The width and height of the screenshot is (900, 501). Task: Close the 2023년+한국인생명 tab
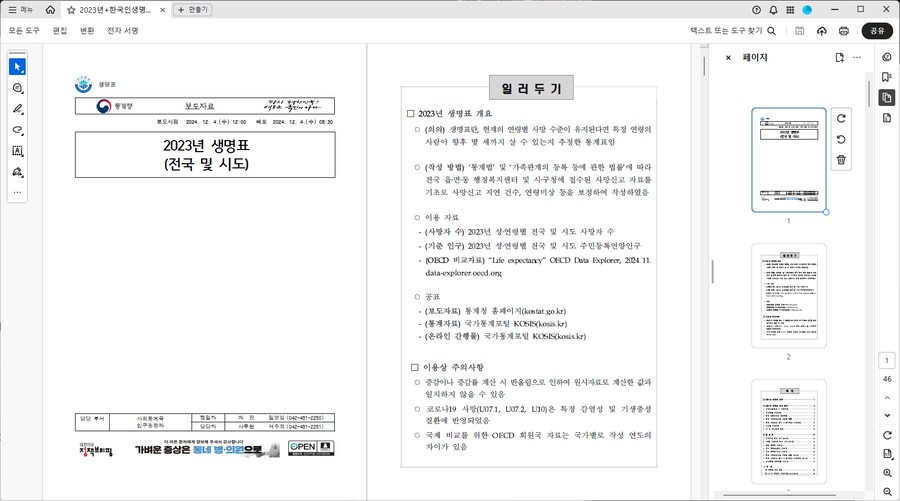click(x=163, y=10)
